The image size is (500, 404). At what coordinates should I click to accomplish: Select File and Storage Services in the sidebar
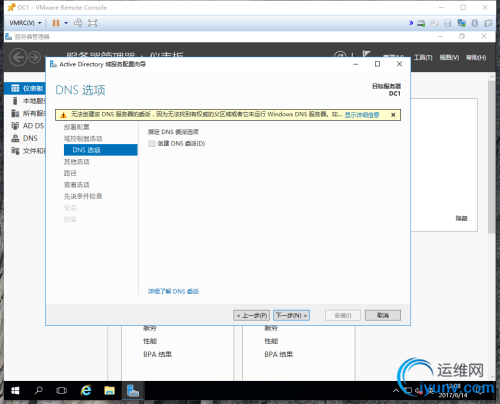[25, 151]
